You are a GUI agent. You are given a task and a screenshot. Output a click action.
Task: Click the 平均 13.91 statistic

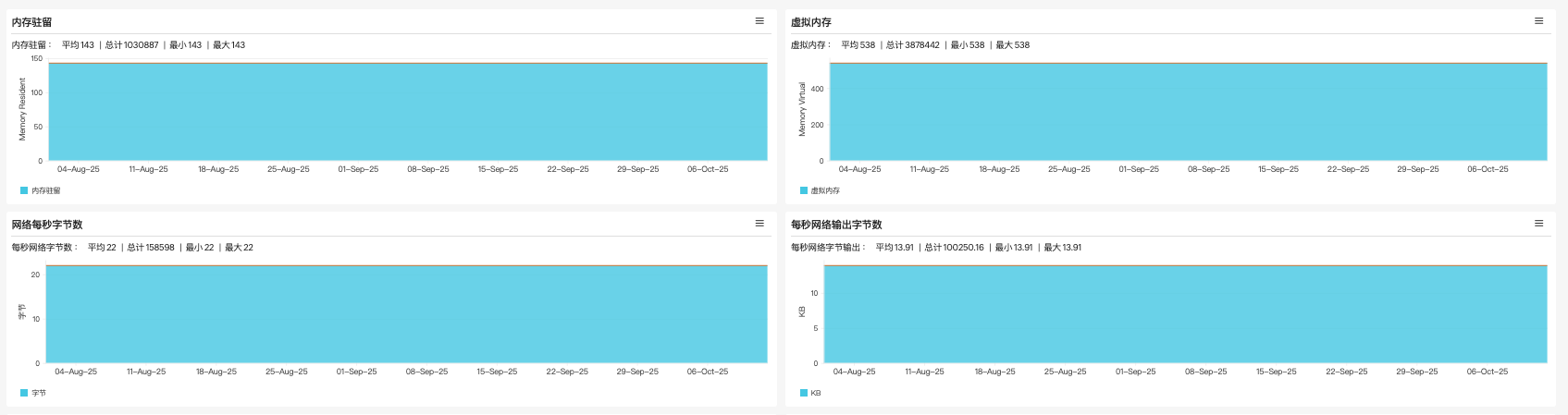tap(895, 247)
